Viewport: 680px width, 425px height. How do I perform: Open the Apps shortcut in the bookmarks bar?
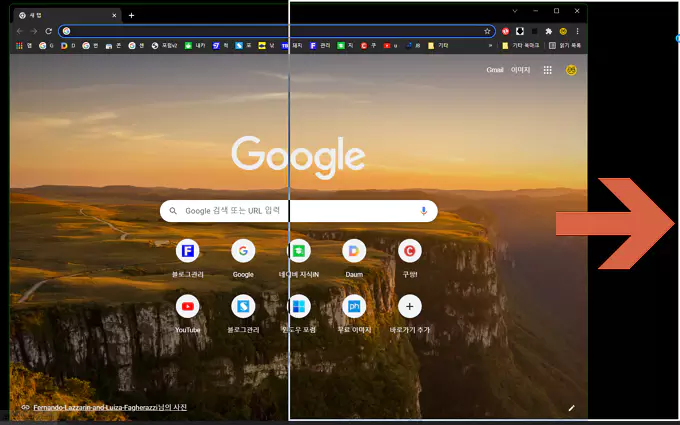tap(24, 46)
